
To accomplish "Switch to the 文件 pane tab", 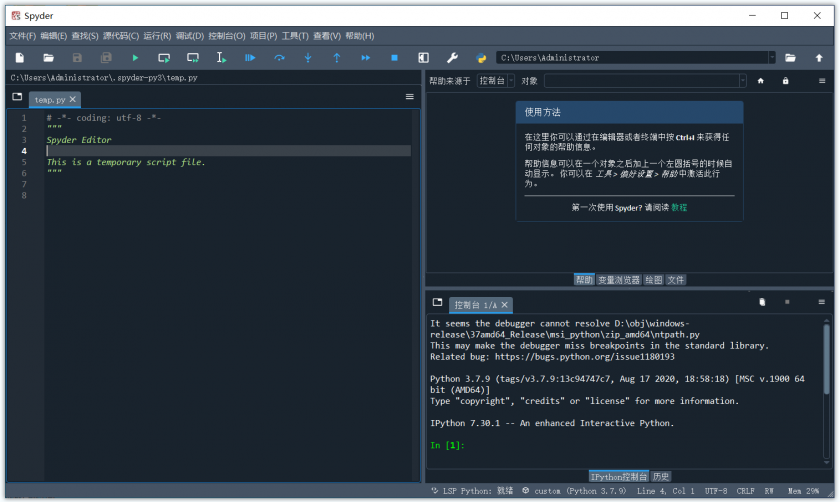I will [x=676, y=280].
